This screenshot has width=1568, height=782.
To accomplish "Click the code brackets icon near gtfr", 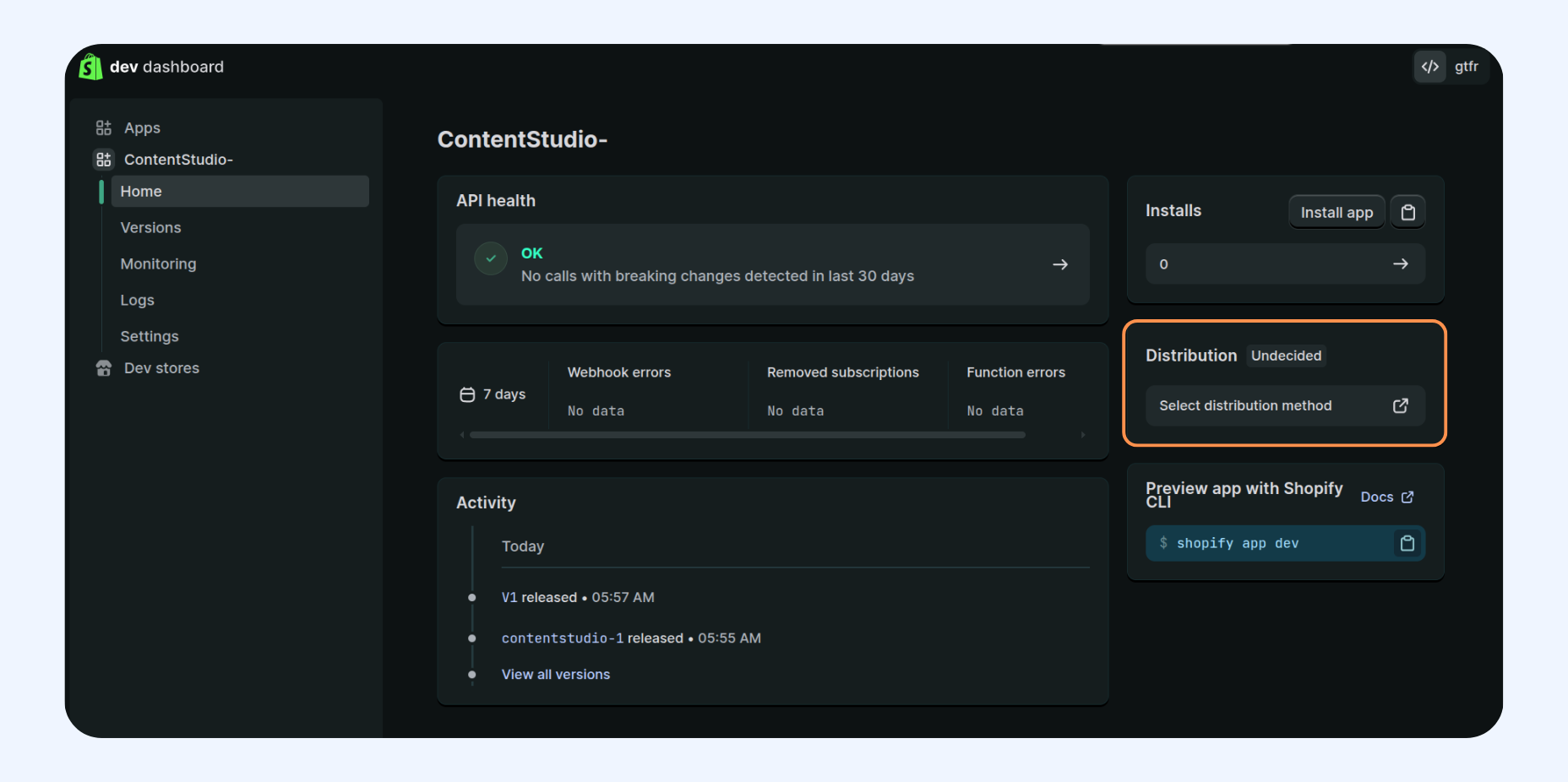I will 1429,67.
